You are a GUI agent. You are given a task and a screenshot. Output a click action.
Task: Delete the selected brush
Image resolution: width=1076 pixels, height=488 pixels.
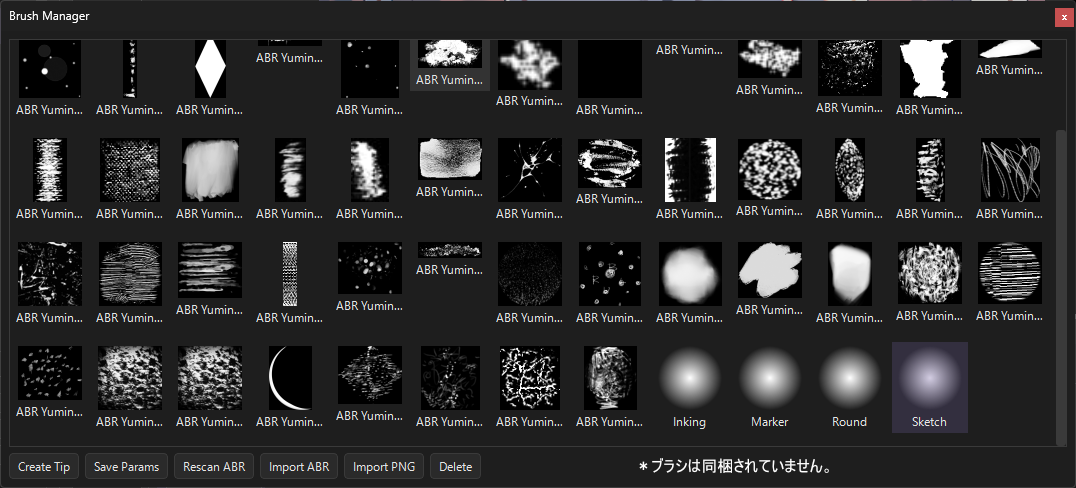(456, 467)
